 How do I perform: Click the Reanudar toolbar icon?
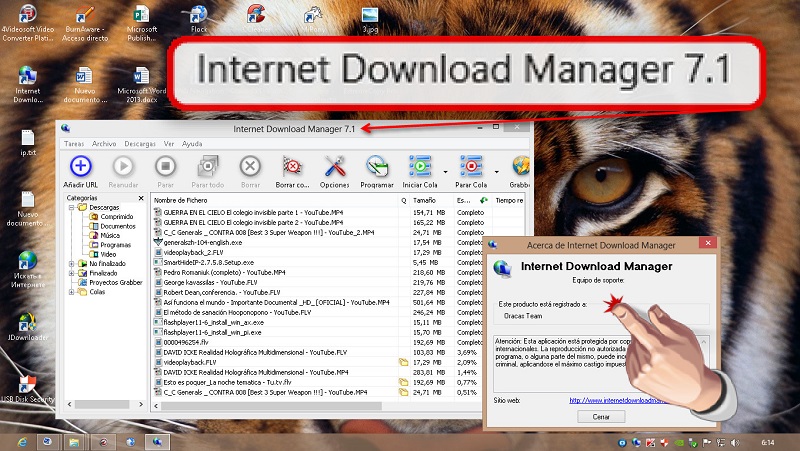123,166
